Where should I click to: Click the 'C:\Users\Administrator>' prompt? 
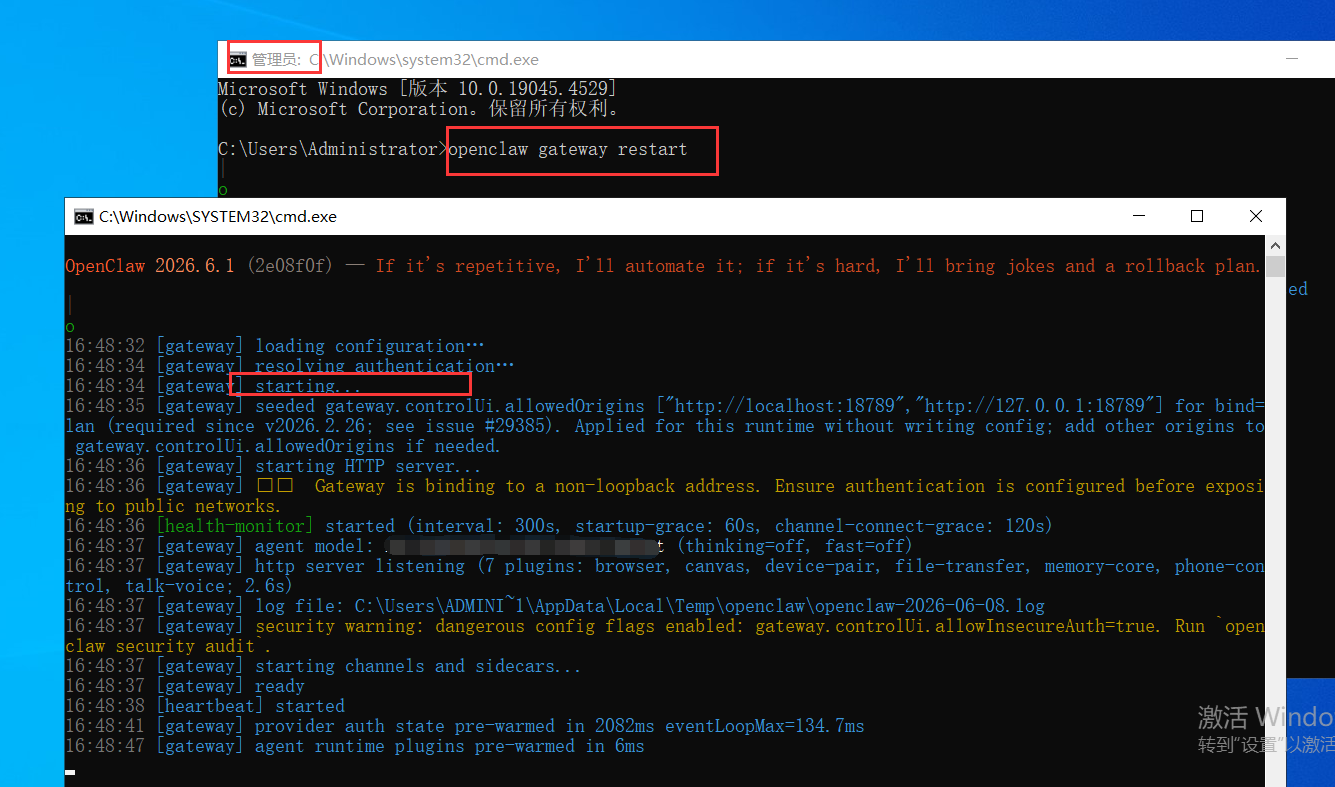coord(333,150)
